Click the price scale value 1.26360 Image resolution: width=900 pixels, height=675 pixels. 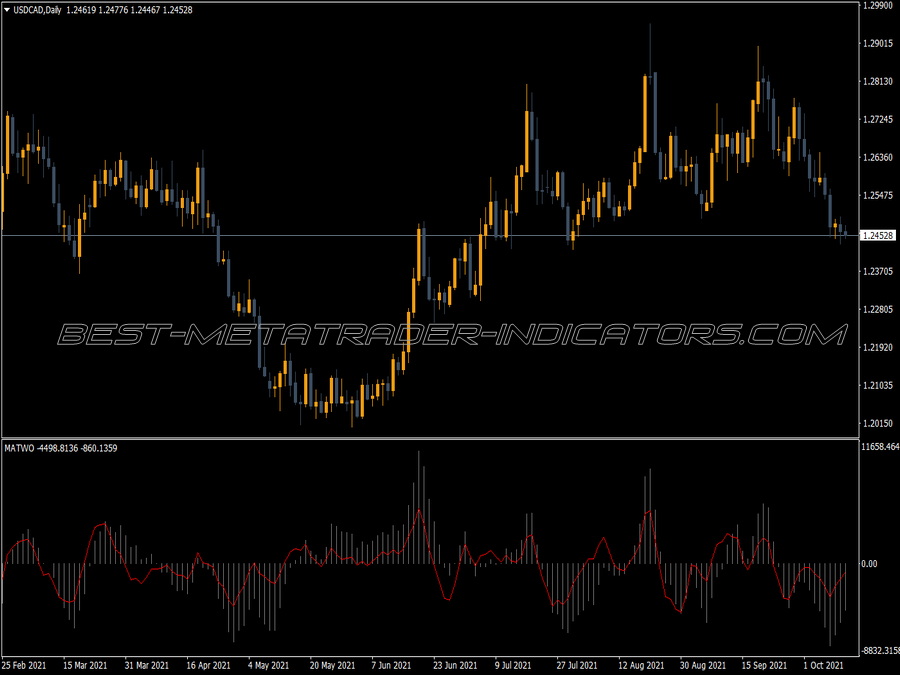[878, 157]
